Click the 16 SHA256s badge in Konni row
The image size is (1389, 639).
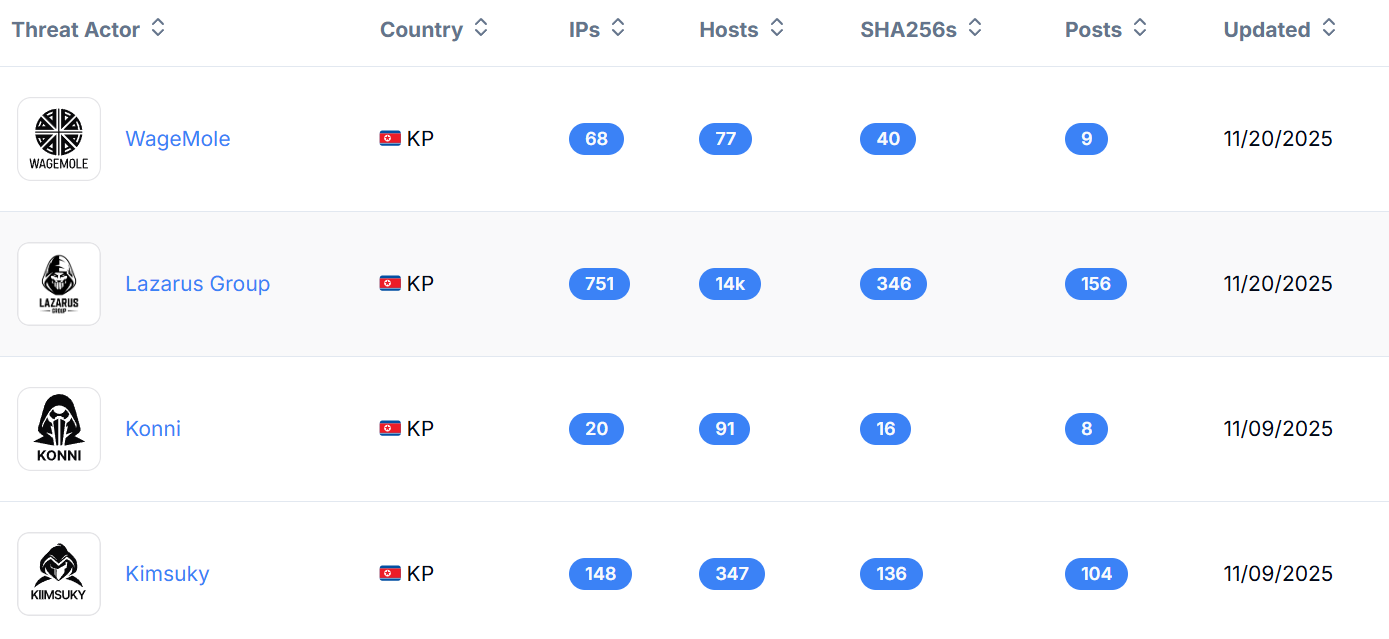coord(885,428)
